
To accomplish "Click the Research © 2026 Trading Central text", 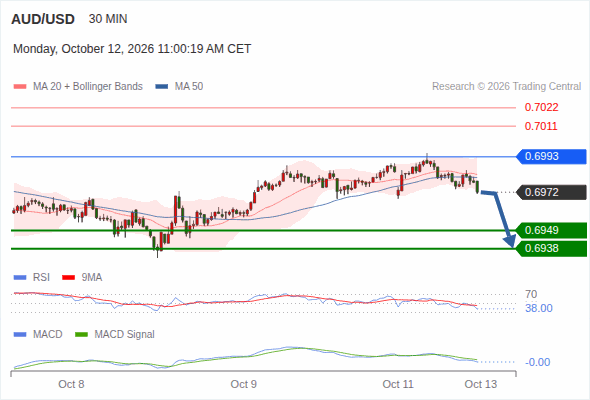I will [506, 87].
